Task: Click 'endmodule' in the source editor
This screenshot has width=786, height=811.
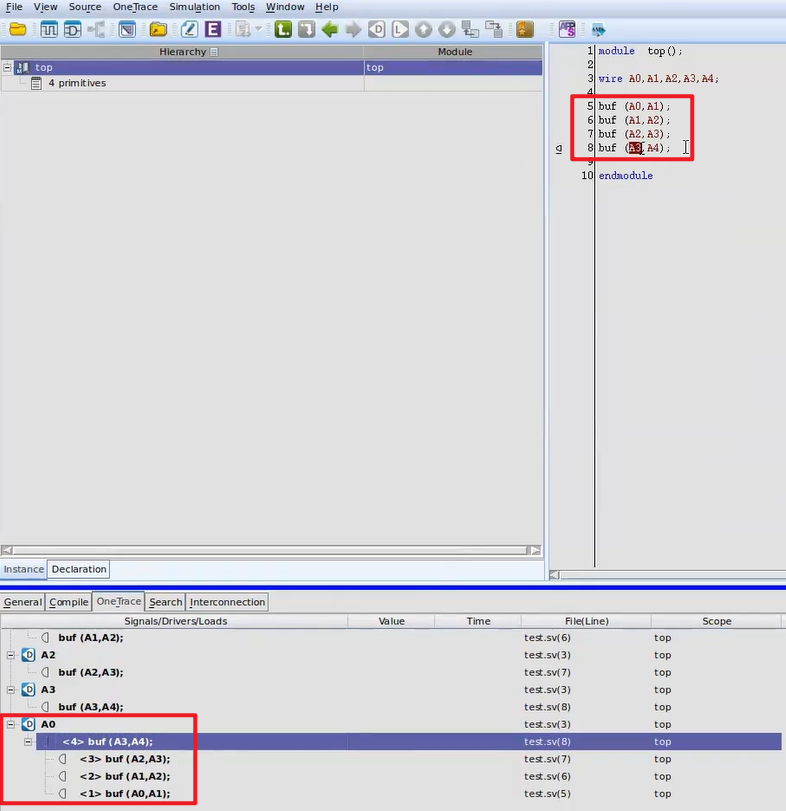Action: tap(626, 176)
